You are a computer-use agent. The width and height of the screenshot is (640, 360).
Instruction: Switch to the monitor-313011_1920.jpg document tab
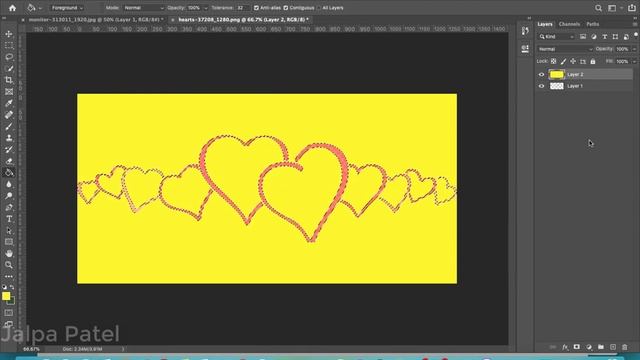(x=96, y=20)
